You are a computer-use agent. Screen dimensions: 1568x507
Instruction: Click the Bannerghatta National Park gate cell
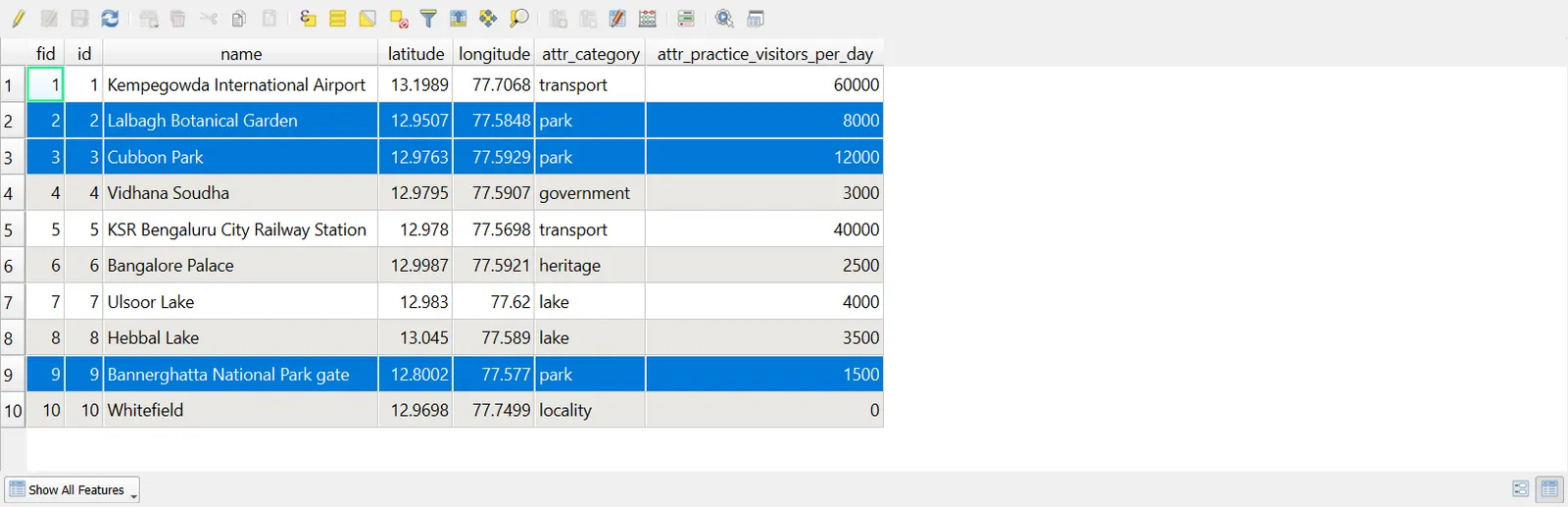coord(240,374)
